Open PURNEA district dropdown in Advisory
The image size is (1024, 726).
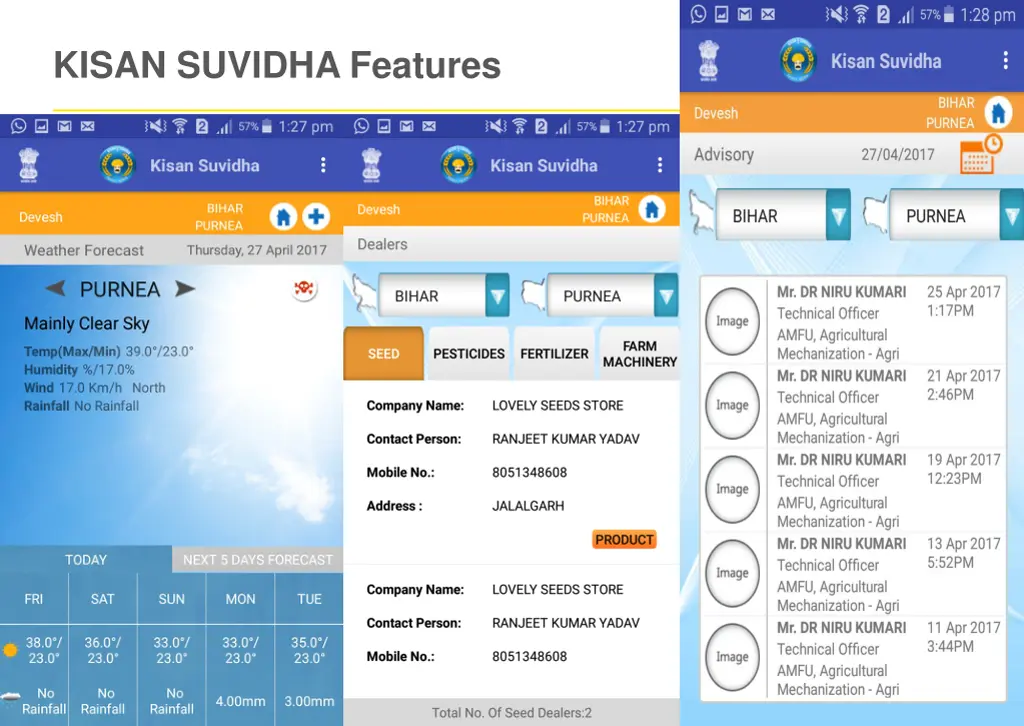pos(1011,216)
